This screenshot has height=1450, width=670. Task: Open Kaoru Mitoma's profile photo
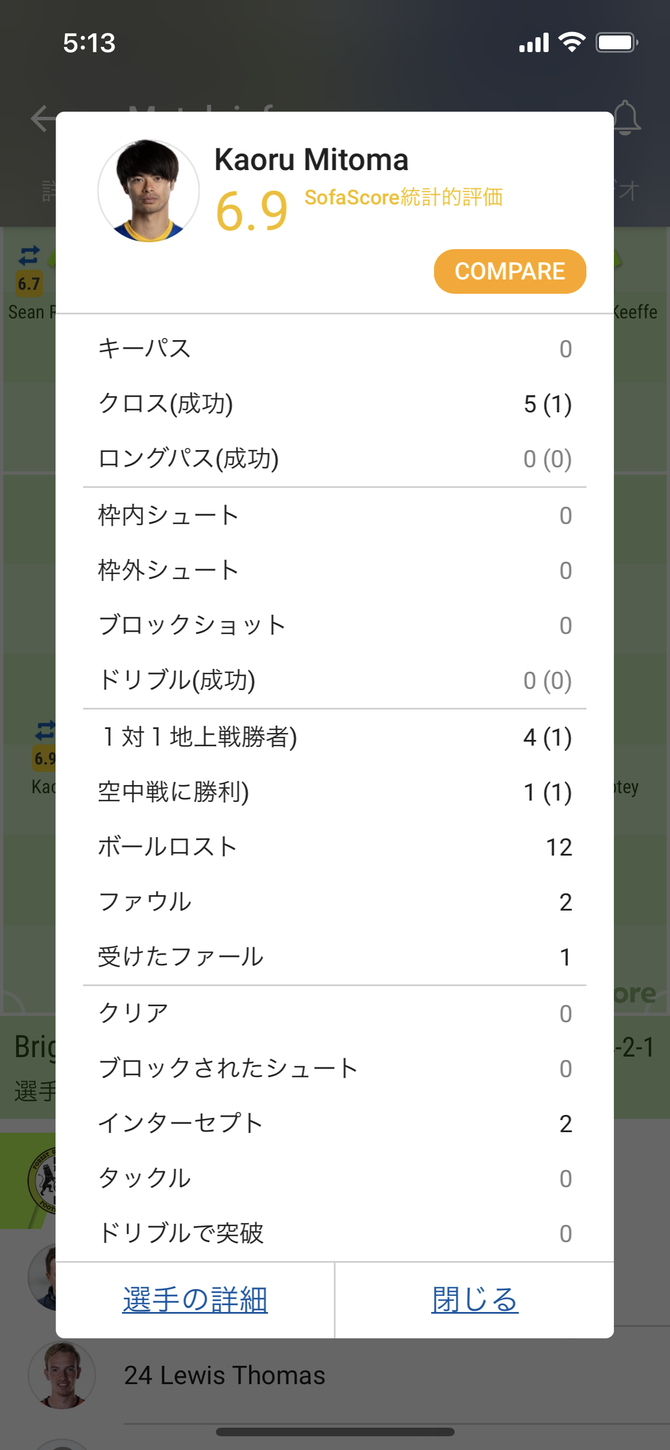[148, 191]
